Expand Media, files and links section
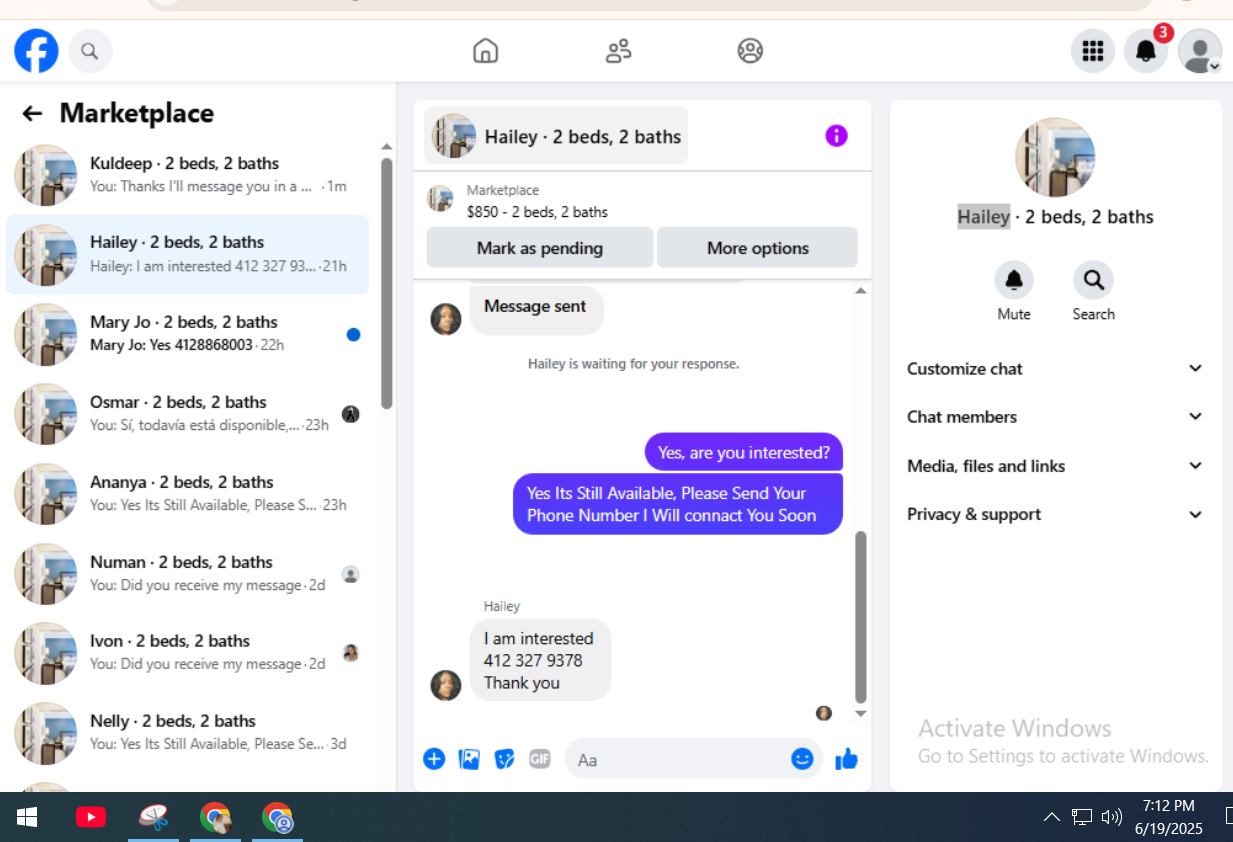Image resolution: width=1233 pixels, height=842 pixels. 1055,466
